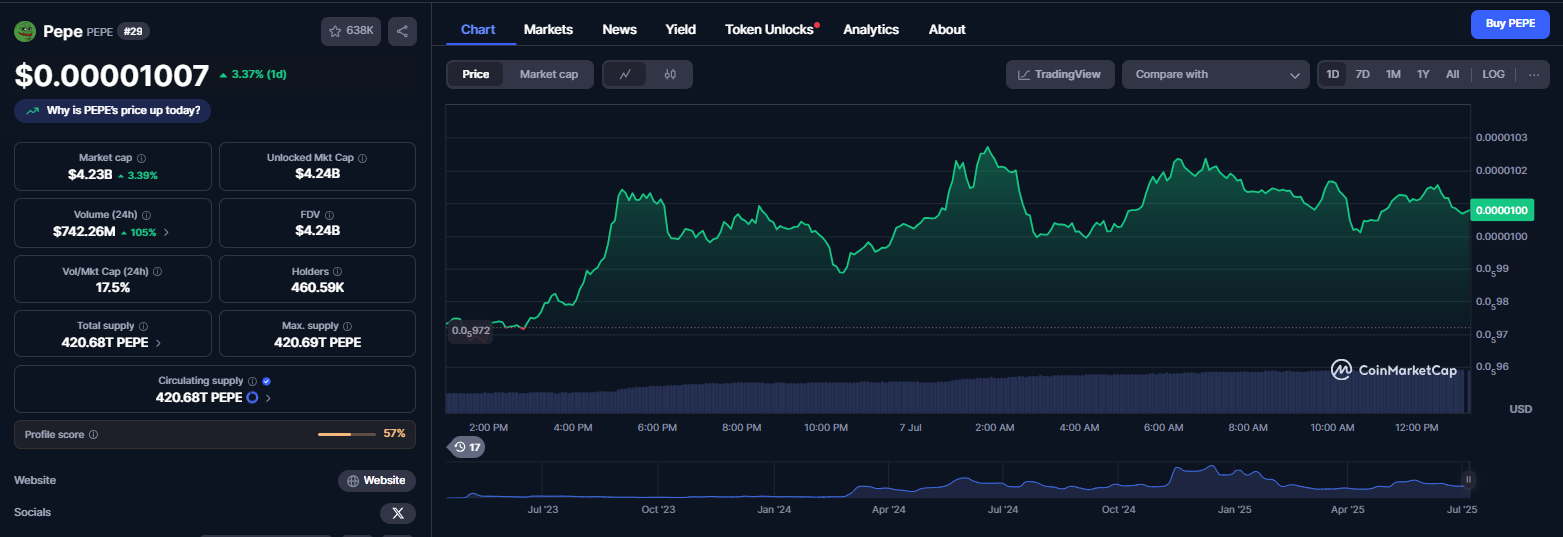
Task: Click Why is PEPE's price up today
Action: (x=112, y=110)
